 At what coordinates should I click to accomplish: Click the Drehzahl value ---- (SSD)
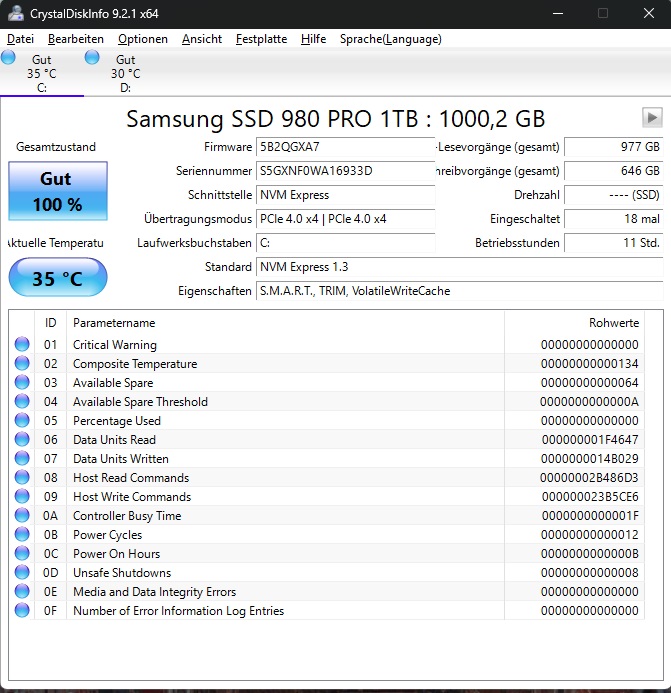[614, 195]
